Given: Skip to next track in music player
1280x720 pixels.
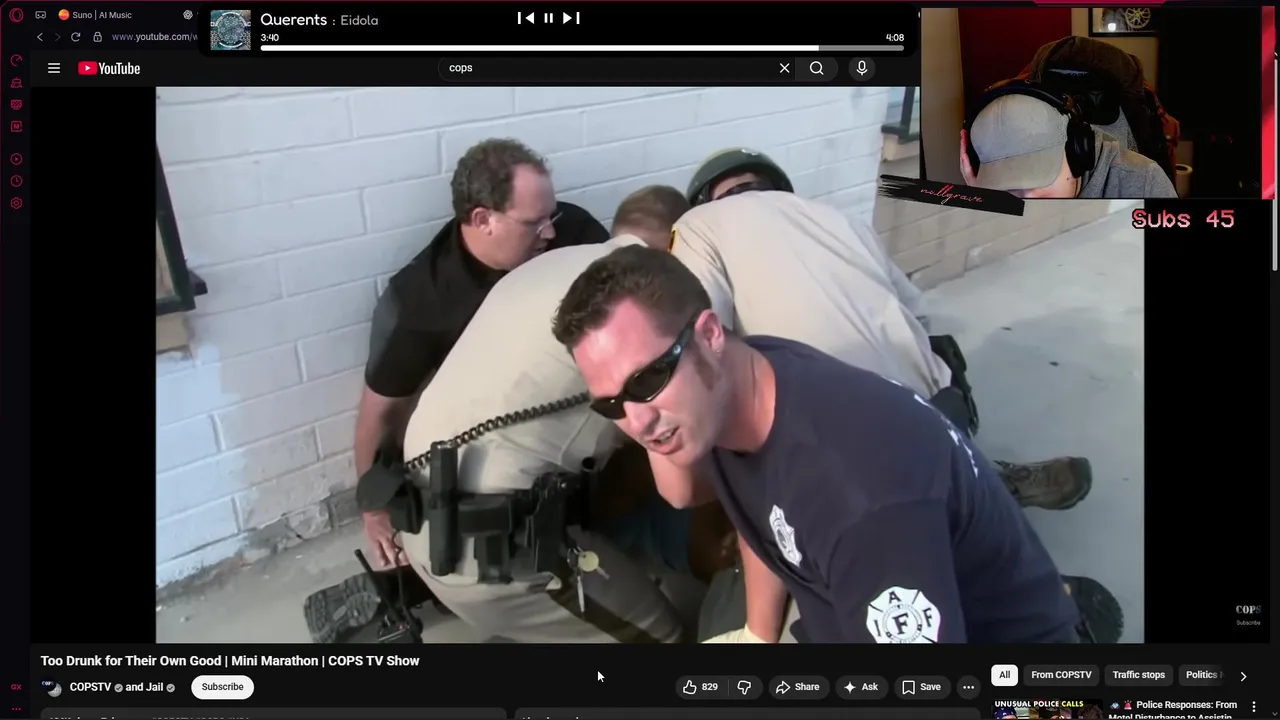Looking at the screenshot, I should click(571, 18).
